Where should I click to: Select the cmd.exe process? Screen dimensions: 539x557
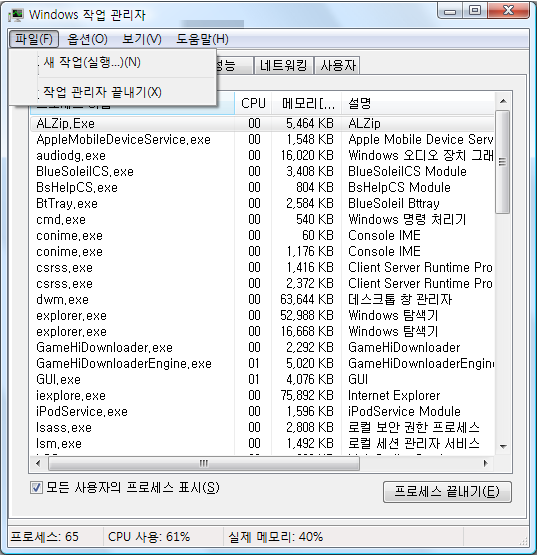click(262, 220)
